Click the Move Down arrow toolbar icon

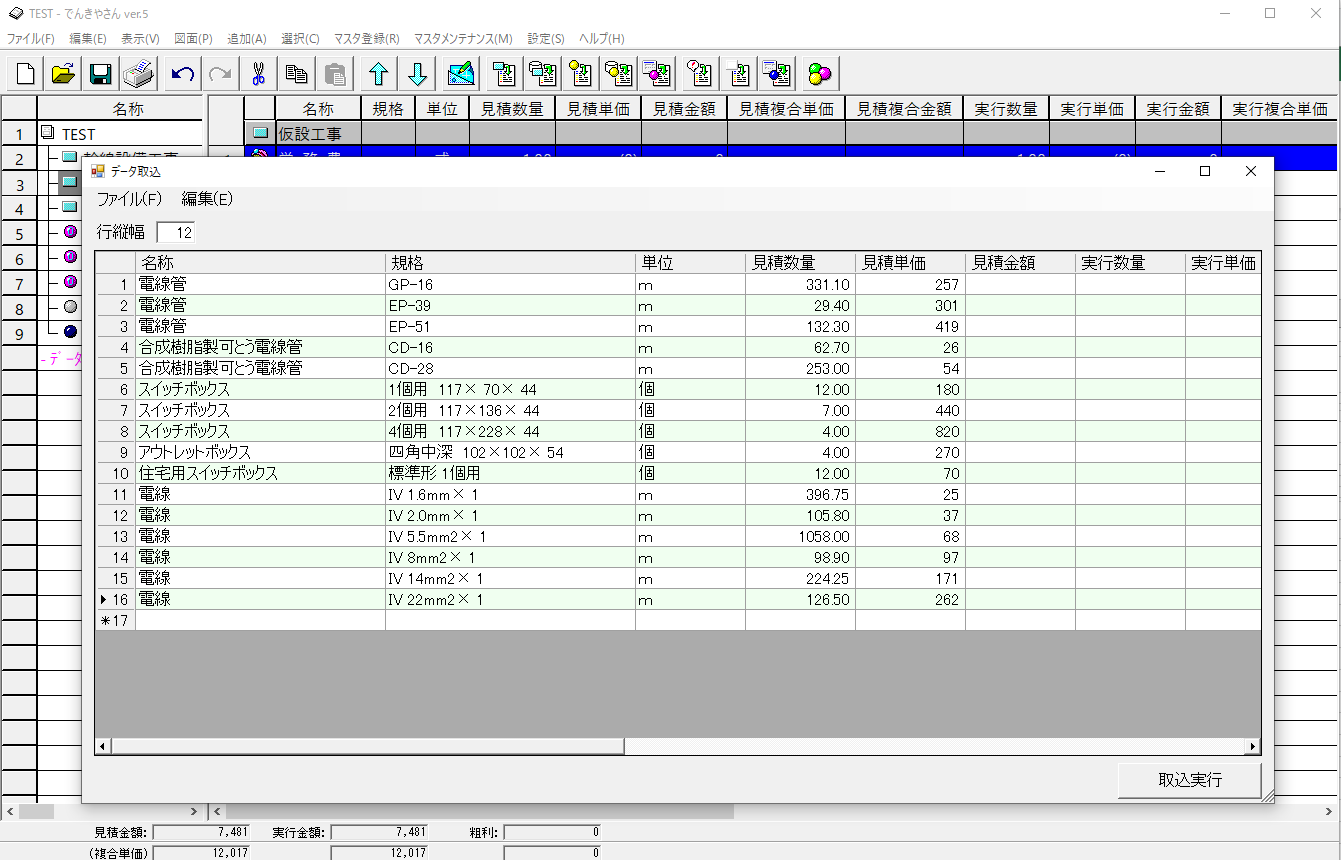tap(417, 74)
